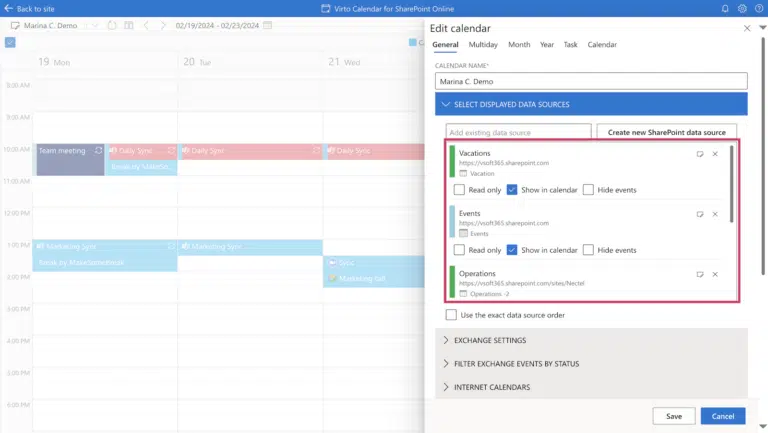
Task: Click the edit calendar icon beside Marina C. Demo
Action: [15, 25]
